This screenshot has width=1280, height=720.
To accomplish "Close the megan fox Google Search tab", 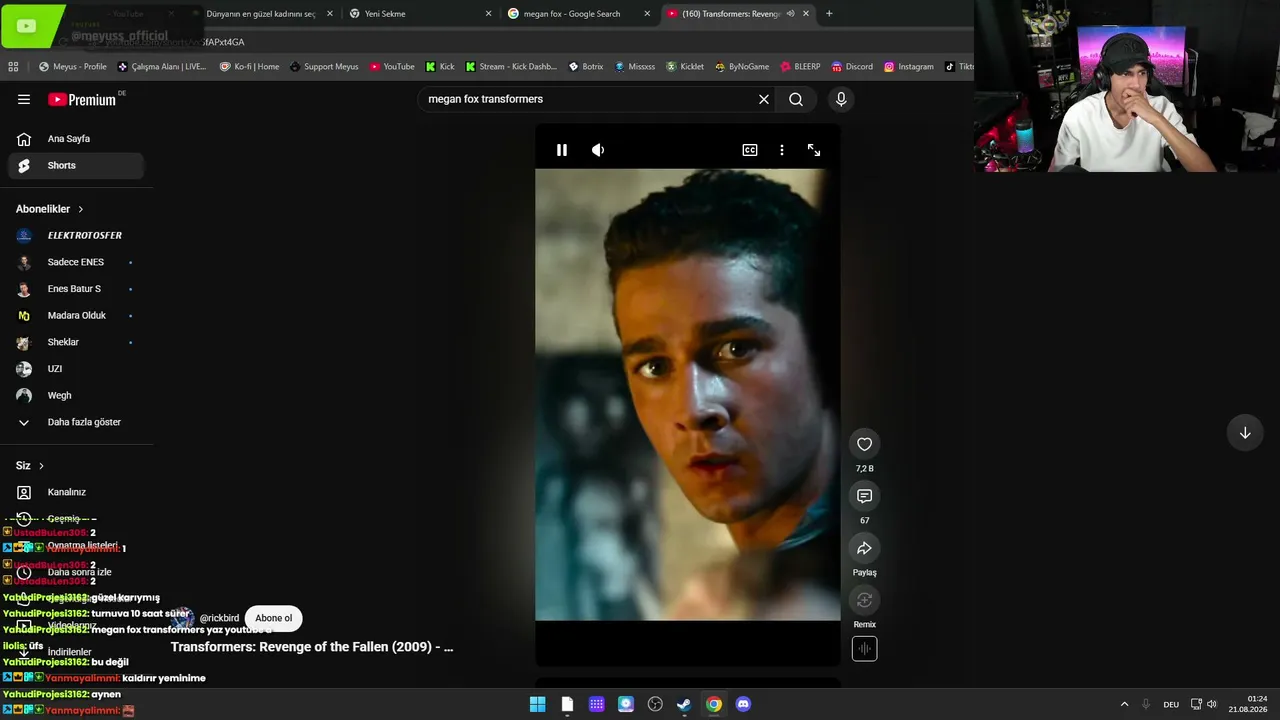I will 647,14.
